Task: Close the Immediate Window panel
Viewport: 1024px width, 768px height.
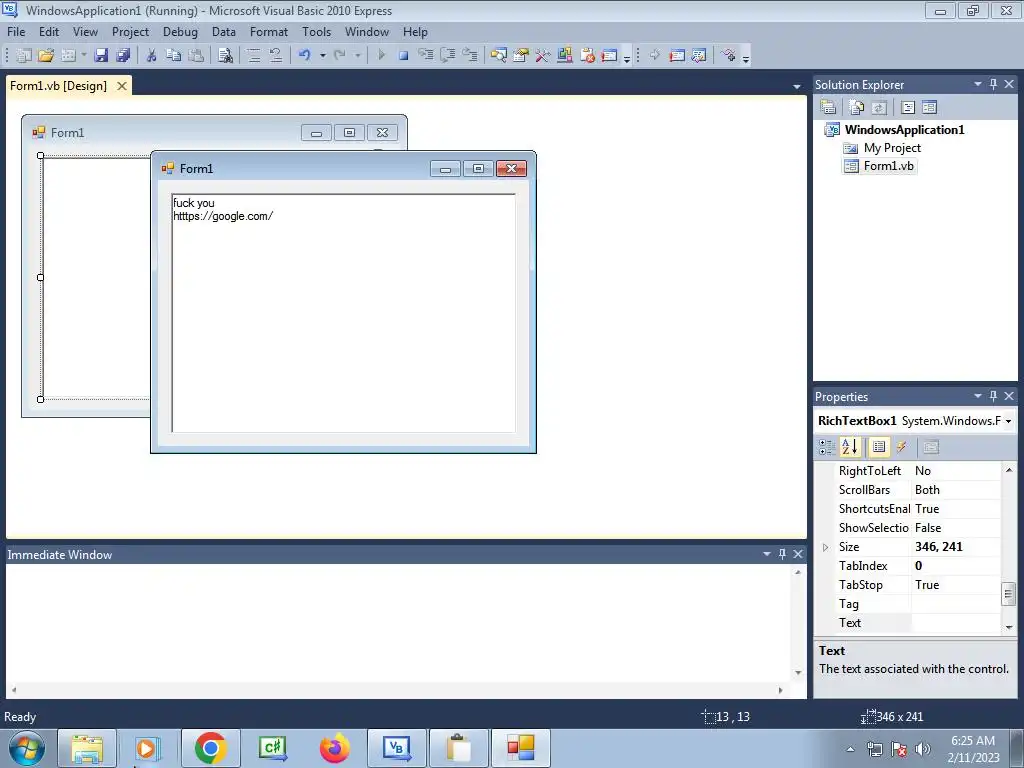Action: pyautogui.click(x=798, y=554)
